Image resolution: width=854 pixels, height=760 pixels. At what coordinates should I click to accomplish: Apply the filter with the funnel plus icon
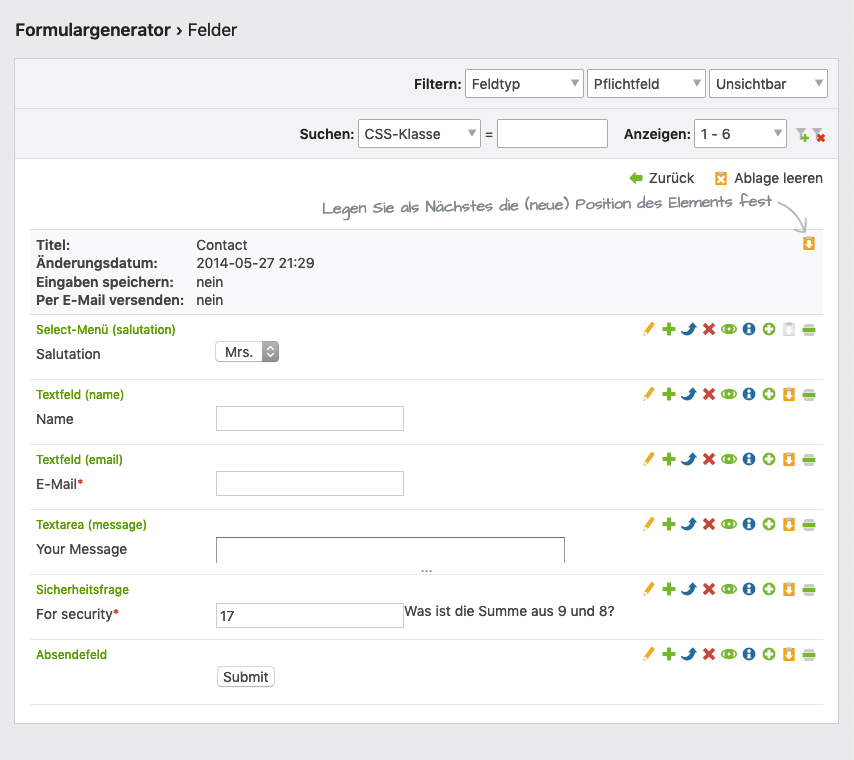[x=802, y=135]
